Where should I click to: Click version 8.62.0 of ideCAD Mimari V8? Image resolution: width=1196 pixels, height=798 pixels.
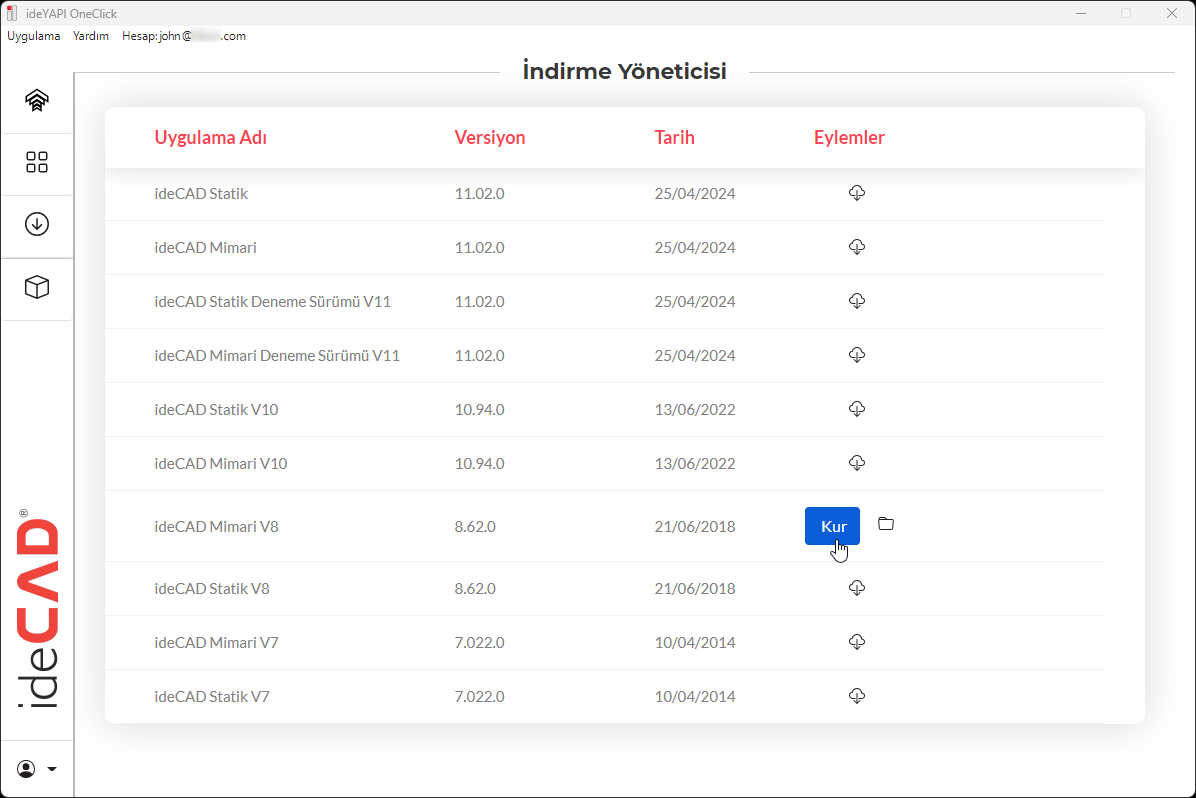pyautogui.click(x=475, y=527)
